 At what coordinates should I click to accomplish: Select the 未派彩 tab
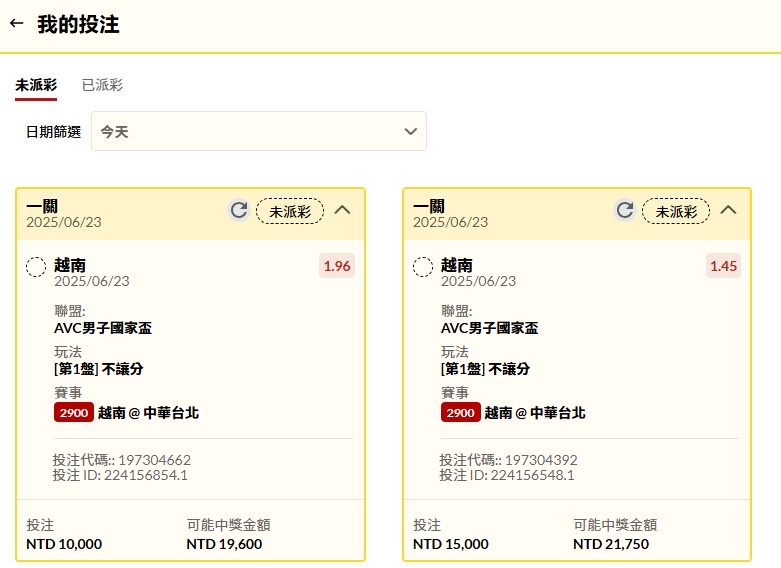pos(36,85)
